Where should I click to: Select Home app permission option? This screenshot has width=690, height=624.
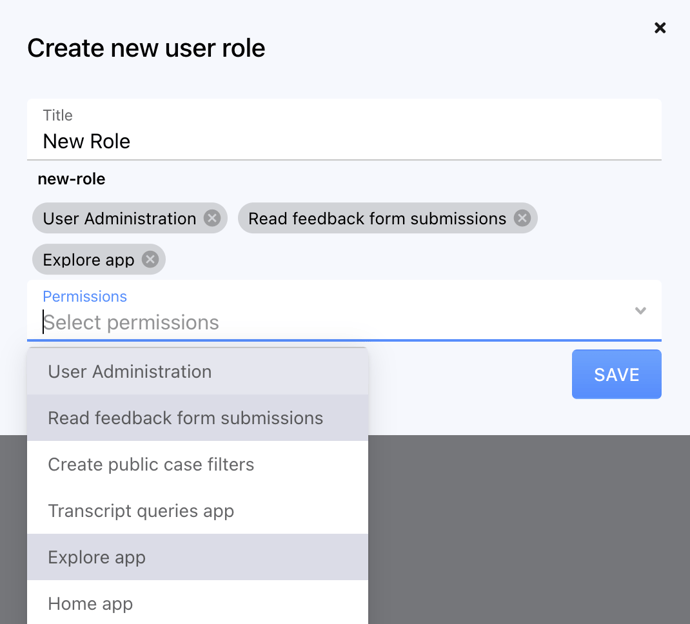(x=198, y=603)
